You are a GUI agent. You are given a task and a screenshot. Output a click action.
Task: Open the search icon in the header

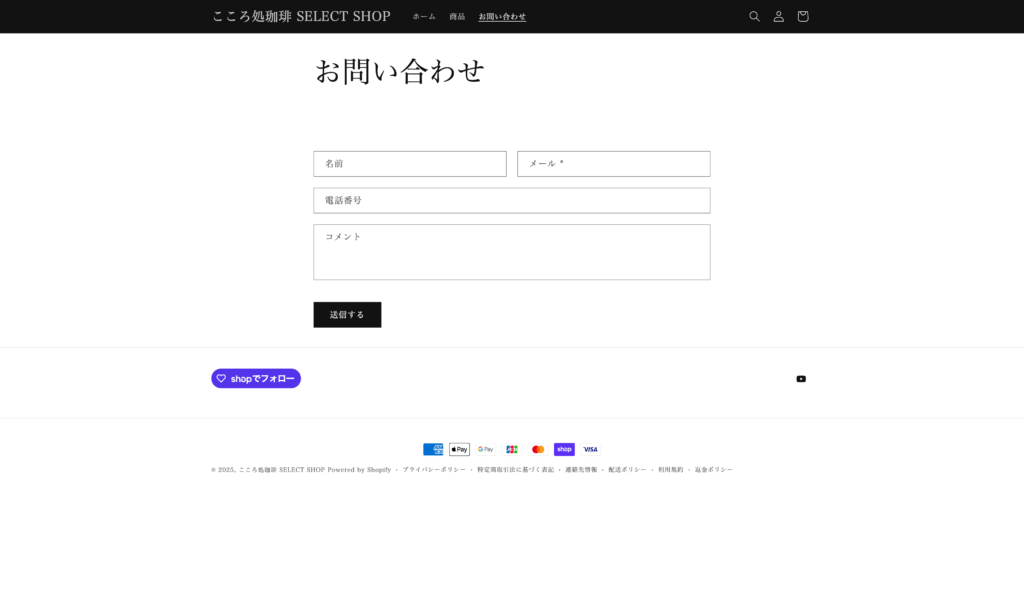pos(753,16)
